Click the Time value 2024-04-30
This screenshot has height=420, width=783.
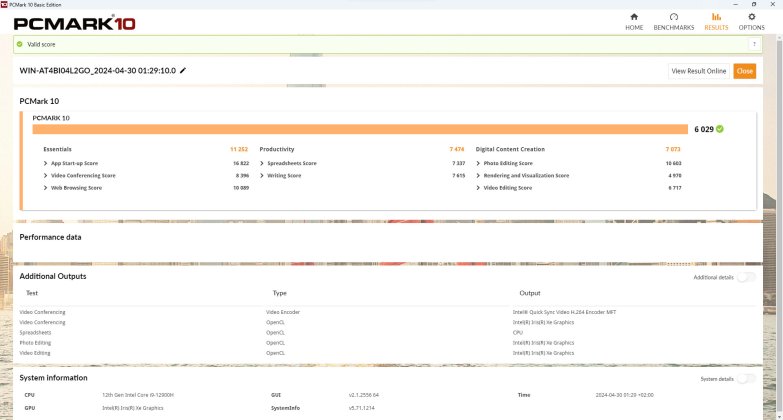(x=624, y=395)
